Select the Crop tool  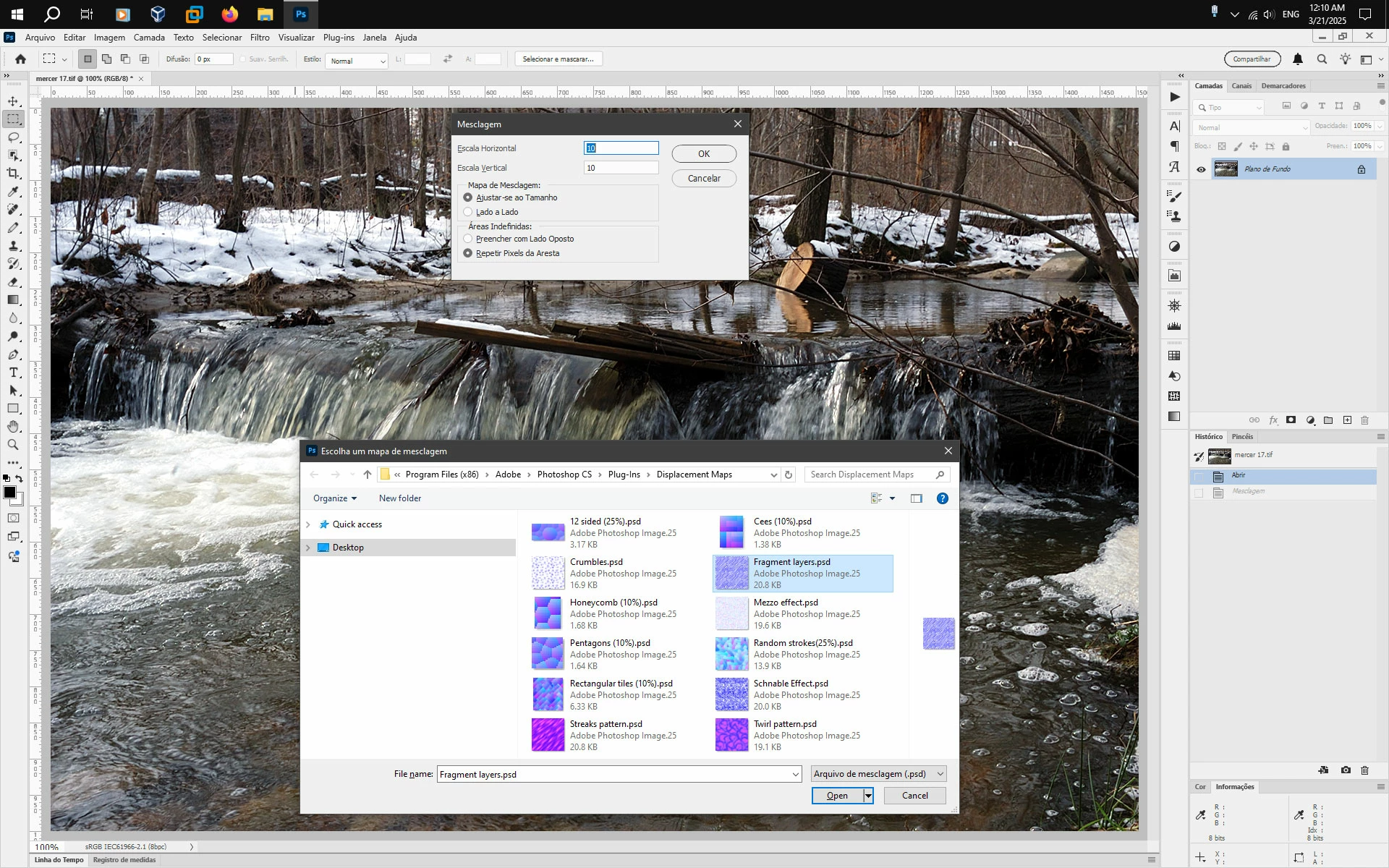coord(13,174)
